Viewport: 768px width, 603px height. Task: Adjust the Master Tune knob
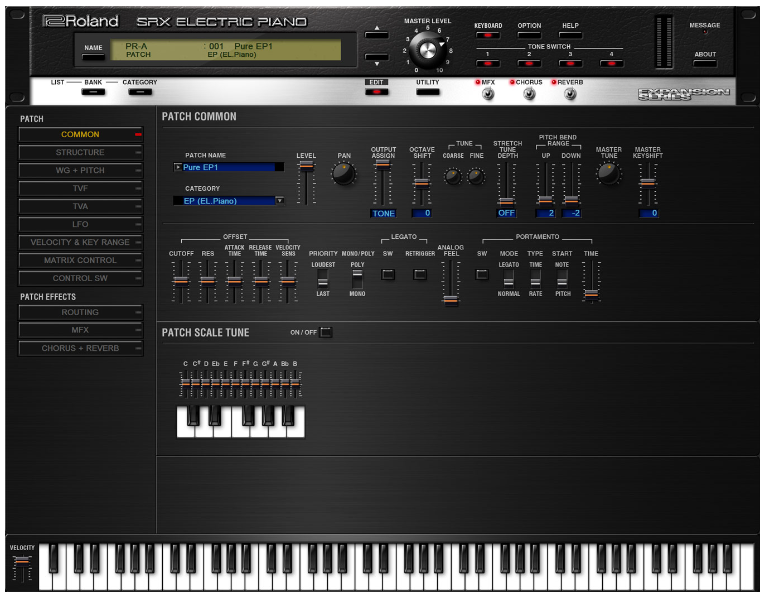(609, 173)
